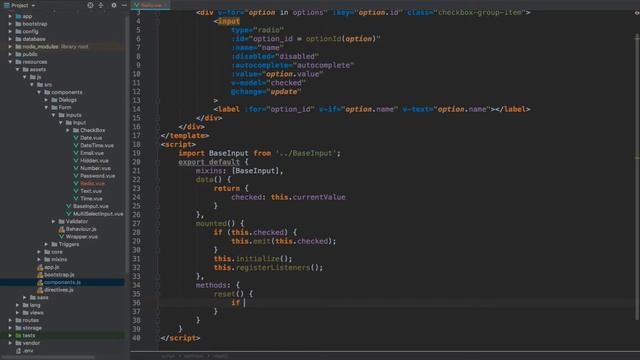The width and height of the screenshot is (640, 360).
Task: Collapse the Input folder arrow
Action: 61,122
